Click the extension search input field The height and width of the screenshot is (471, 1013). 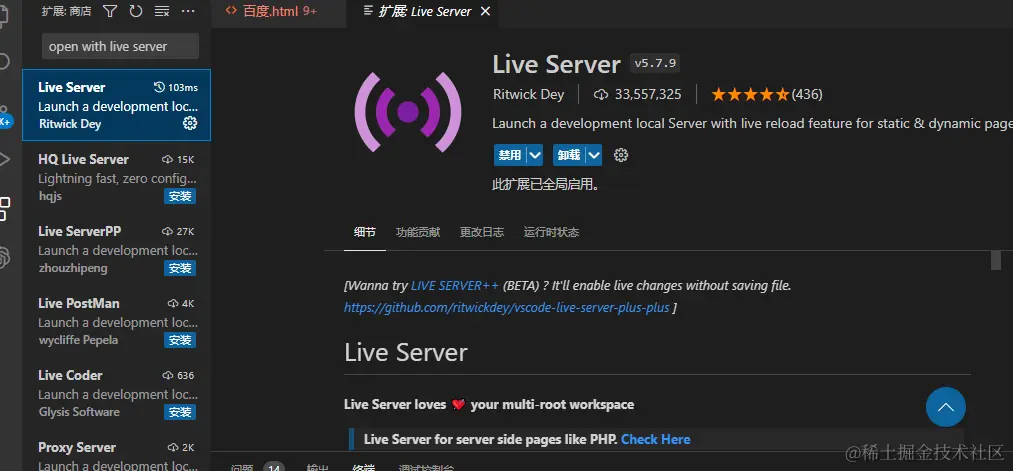pyautogui.click(x=120, y=47)
